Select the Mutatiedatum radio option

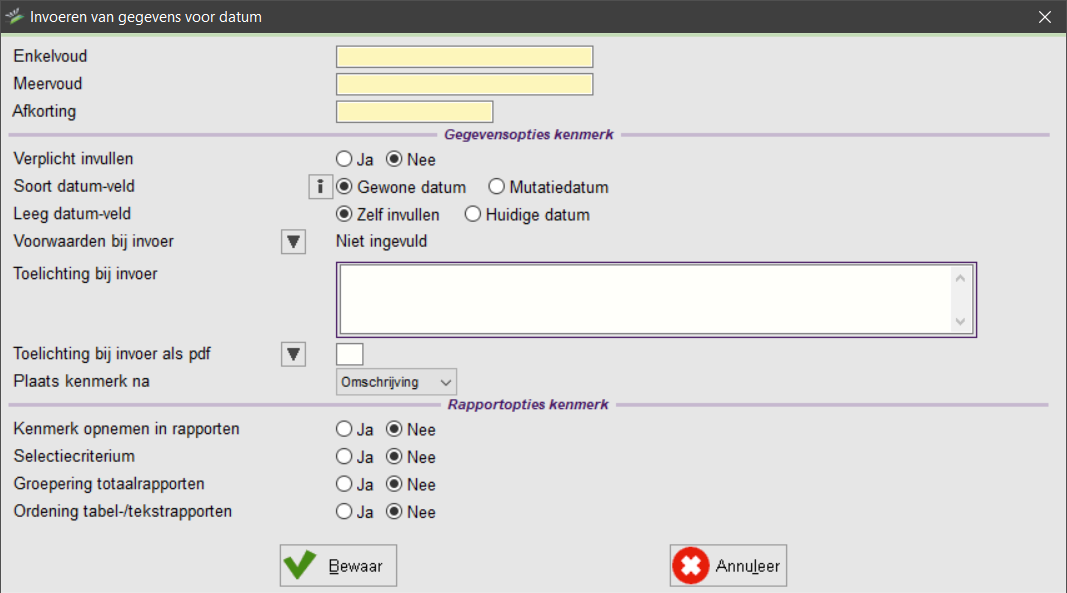[x=497, y=187]
